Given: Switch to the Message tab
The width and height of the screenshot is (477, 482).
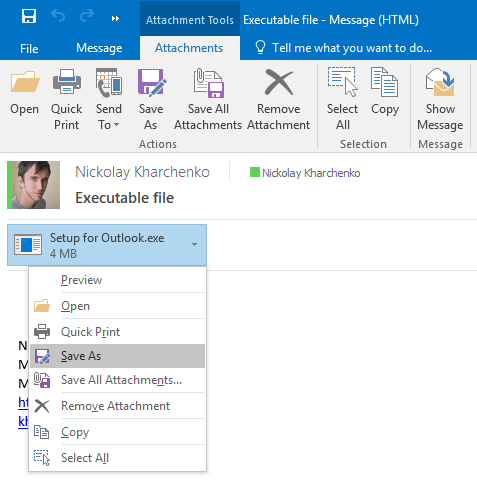Looking at the screenshot, I should tap(99, 48).
